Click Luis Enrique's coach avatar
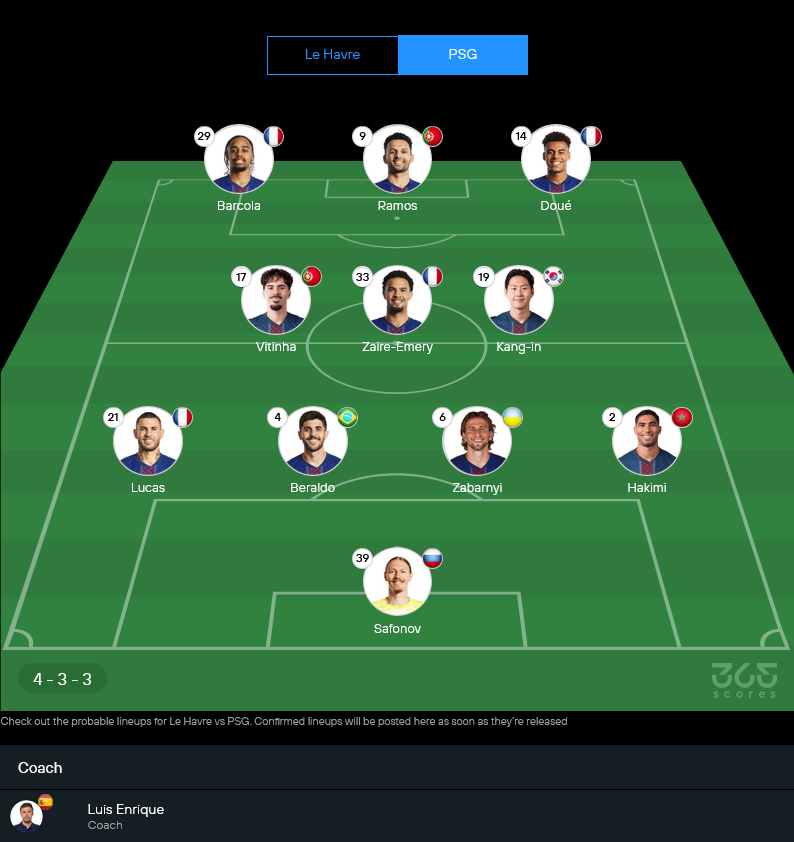This screenshot has width=794, height=842. pos(26,815)
